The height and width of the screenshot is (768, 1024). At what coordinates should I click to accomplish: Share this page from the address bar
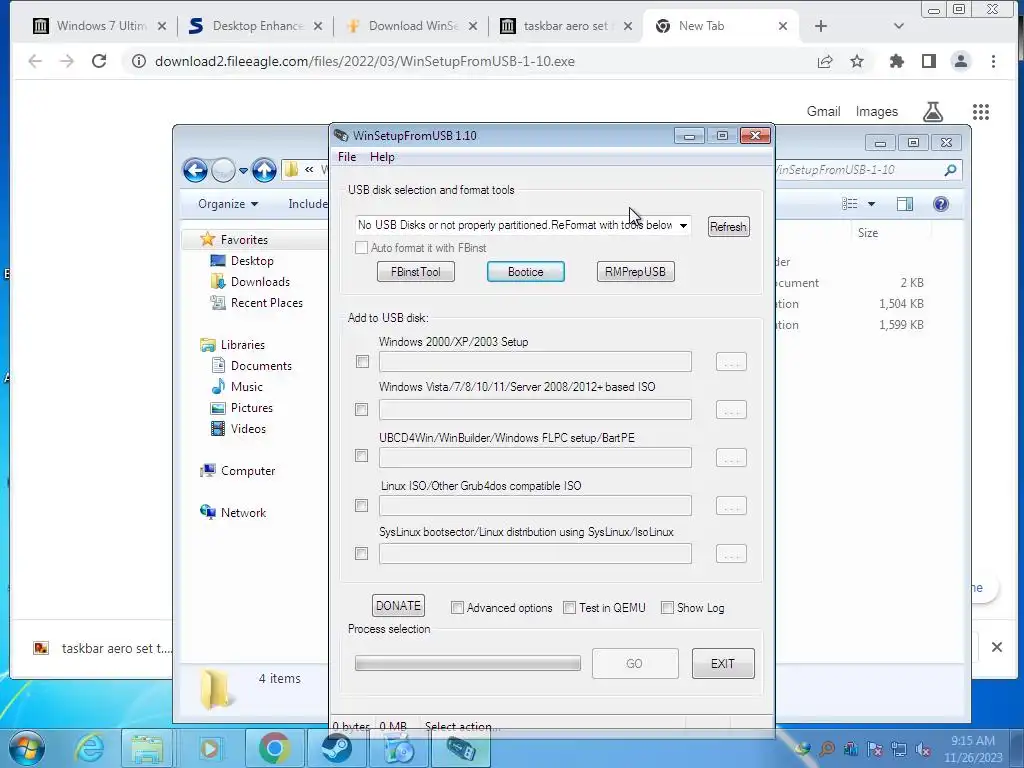[x=825, y=61]
